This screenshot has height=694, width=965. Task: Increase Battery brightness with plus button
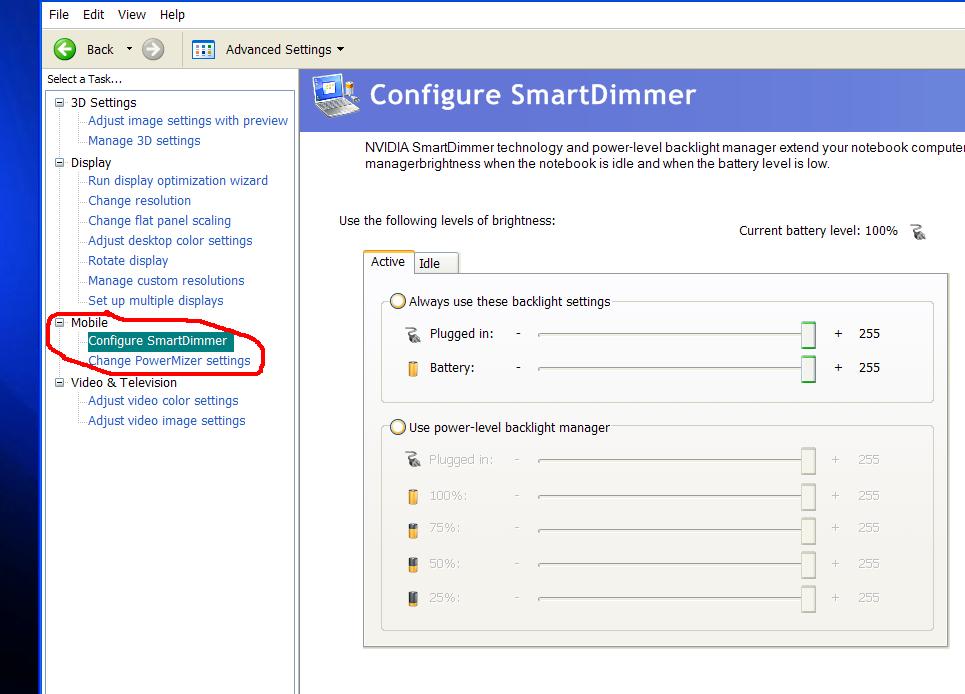(x=838, y=367)
